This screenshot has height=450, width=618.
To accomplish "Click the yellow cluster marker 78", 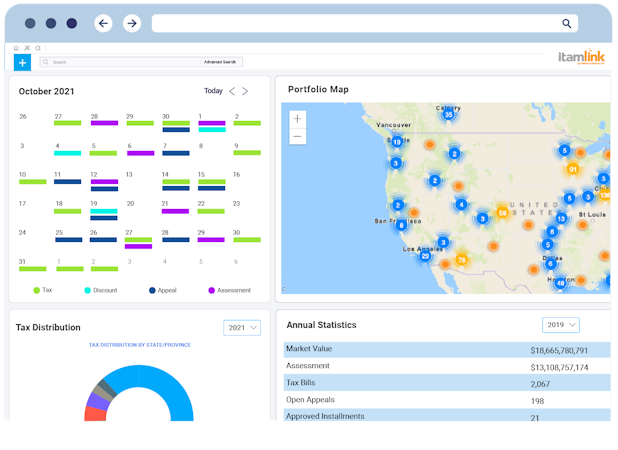I will click(462, 260).
